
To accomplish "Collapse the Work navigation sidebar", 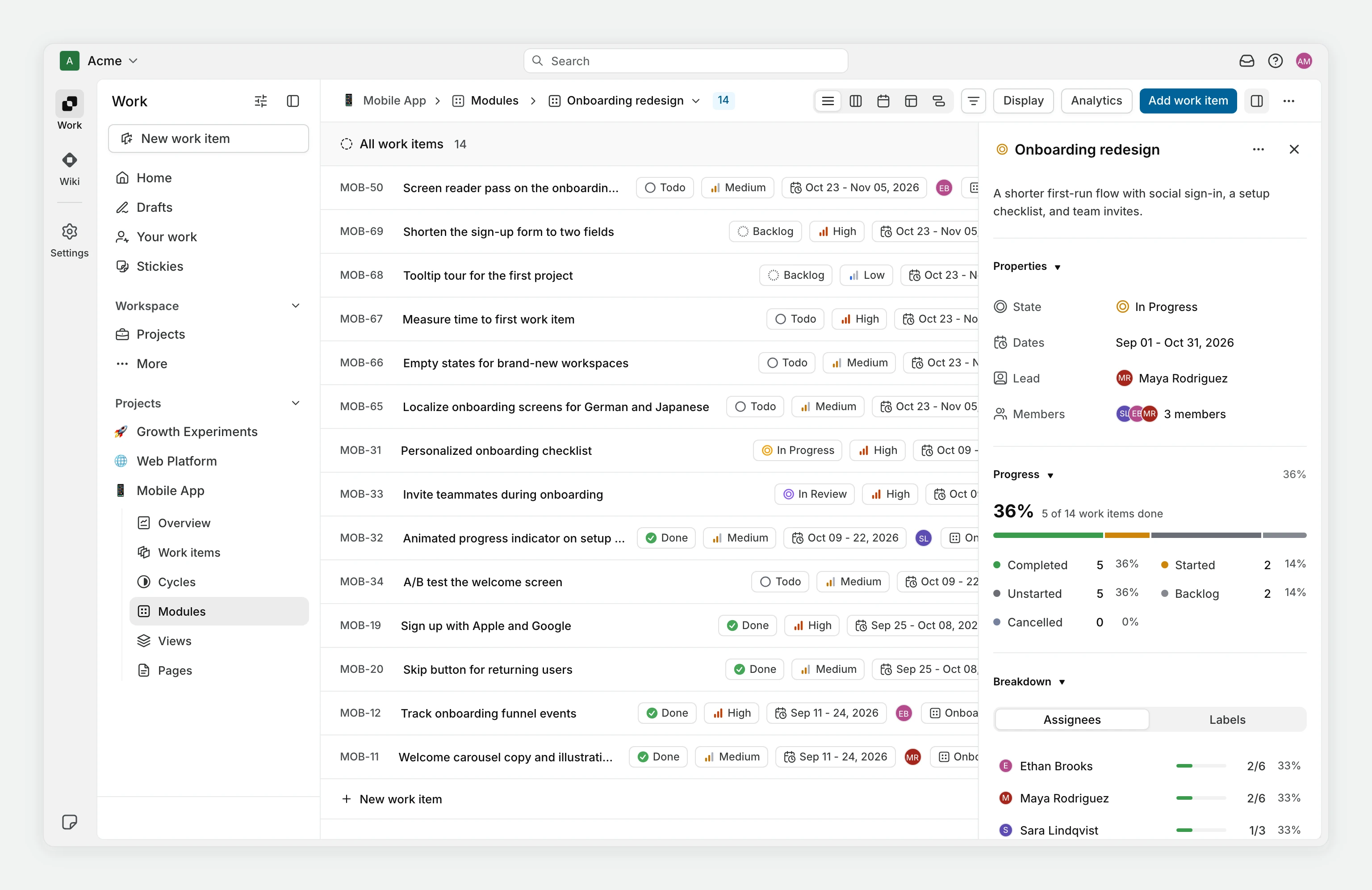I will click(x=293, y=101).
